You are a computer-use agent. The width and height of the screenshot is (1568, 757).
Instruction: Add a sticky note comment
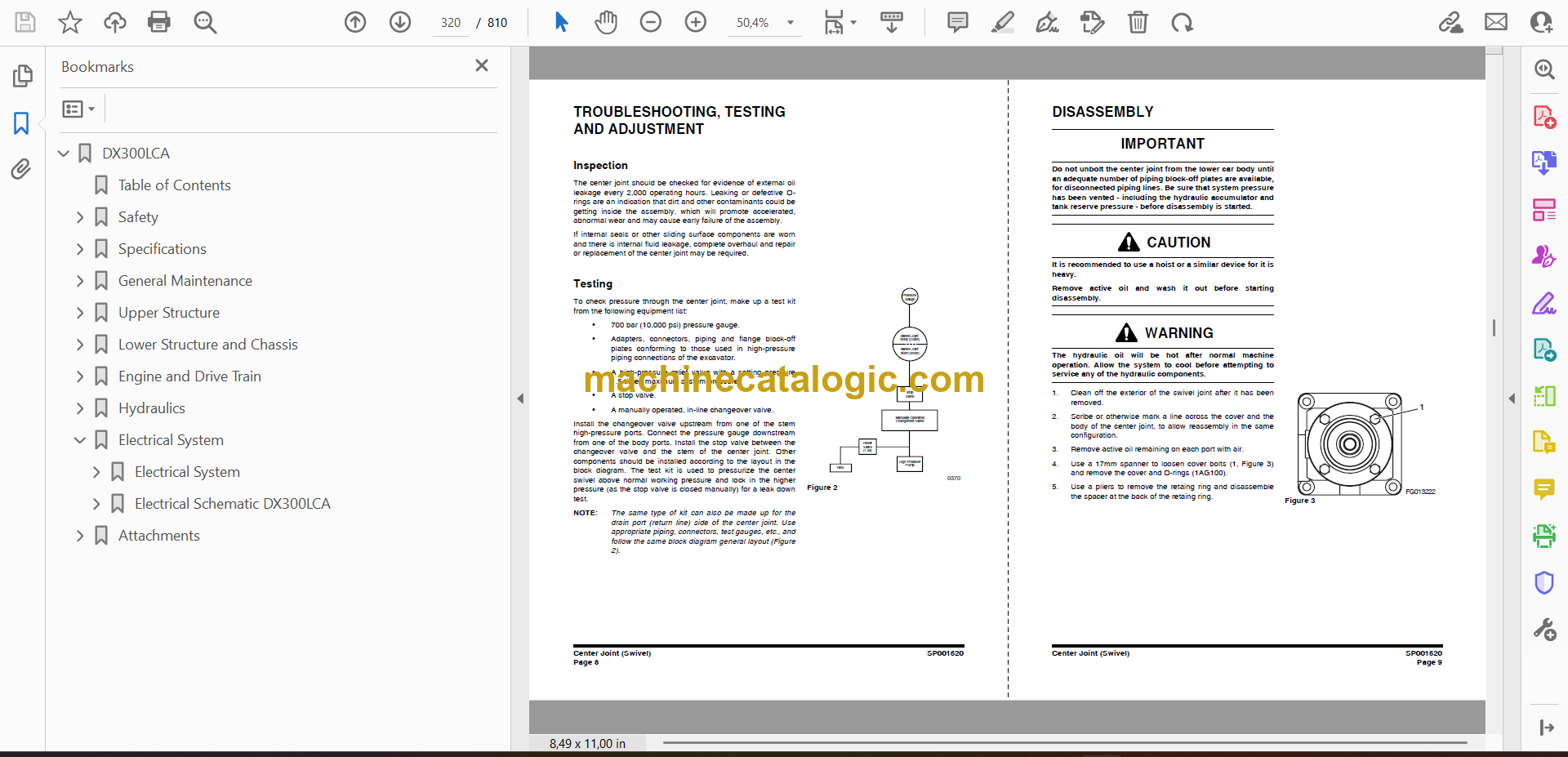click(x=958, y=22)
